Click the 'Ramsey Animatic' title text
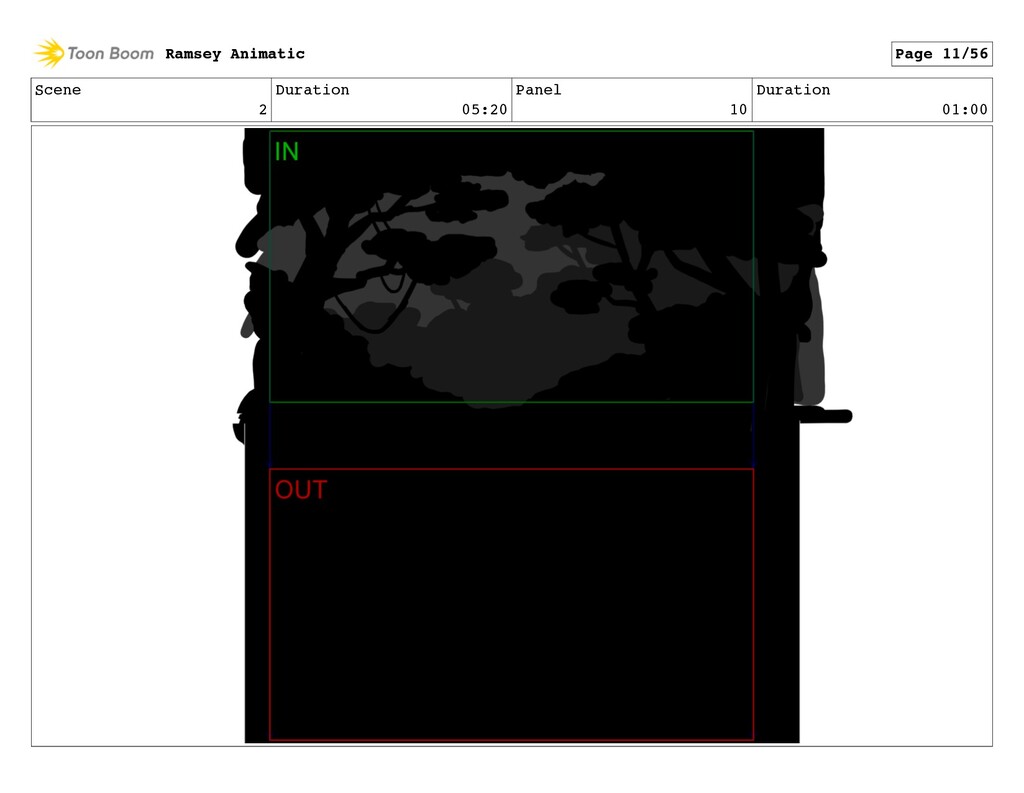This screenshot has height=793, width=1024. click(235, 54)
